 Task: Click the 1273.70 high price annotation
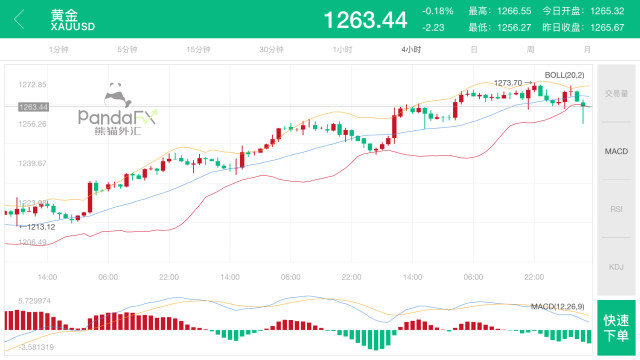click(508, 83)
